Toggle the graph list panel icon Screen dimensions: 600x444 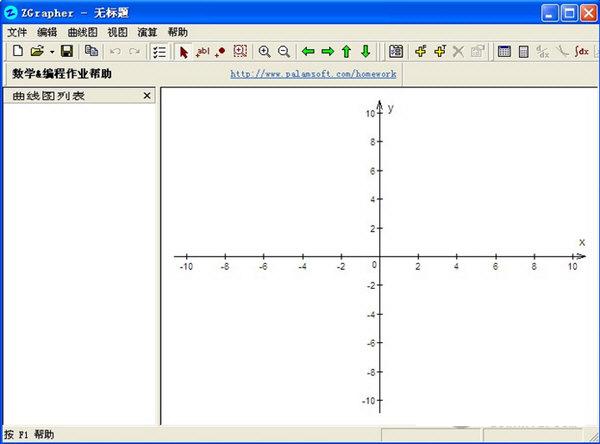(x=159, y=51)
